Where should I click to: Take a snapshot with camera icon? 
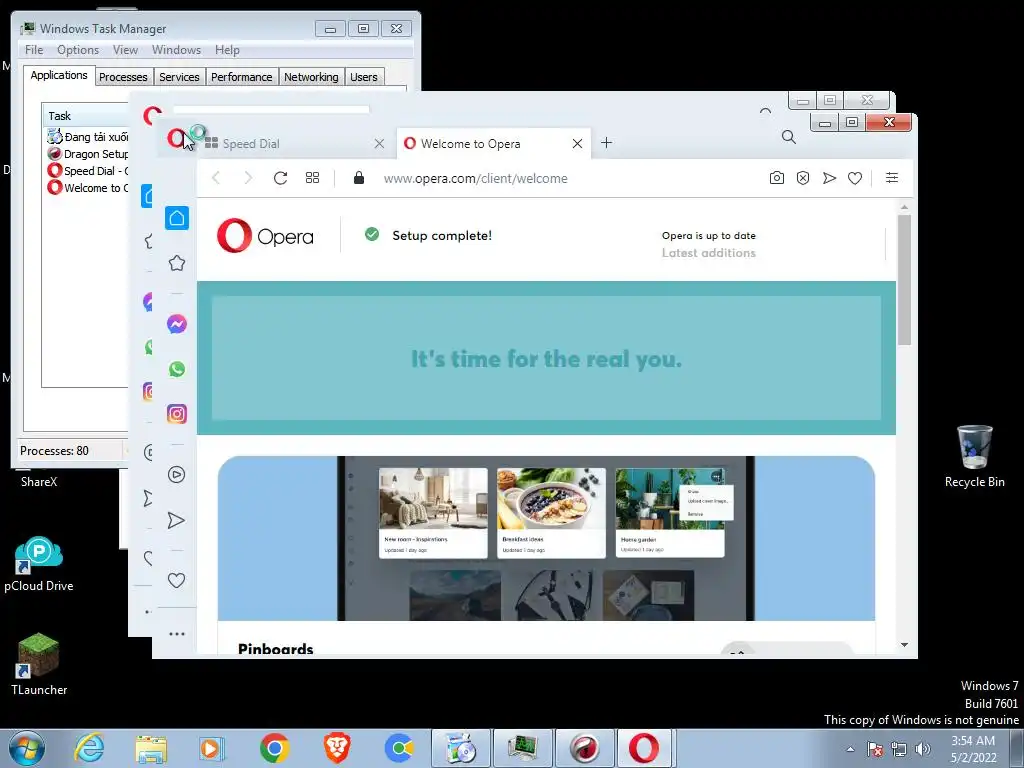point(776,178)
